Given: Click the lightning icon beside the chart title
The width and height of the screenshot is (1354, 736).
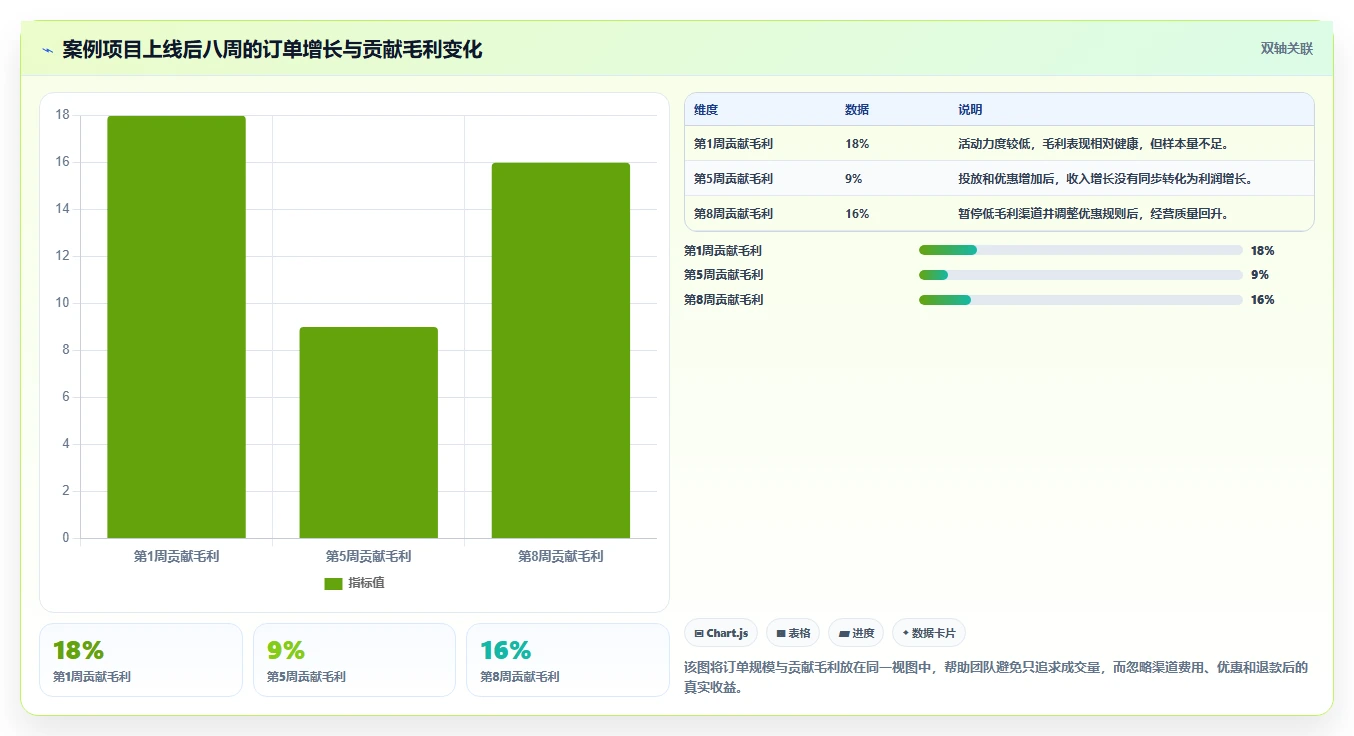Looking at the screenshot, I should tap(47, 50).
